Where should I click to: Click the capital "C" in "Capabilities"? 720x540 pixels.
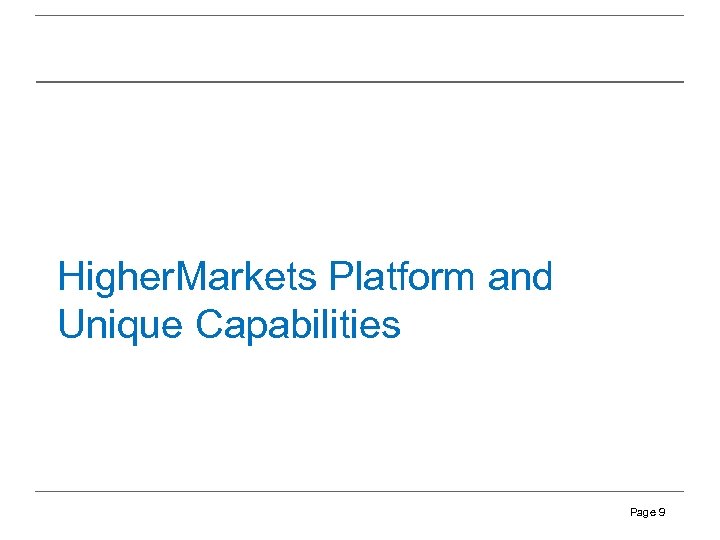coord(211,325)
